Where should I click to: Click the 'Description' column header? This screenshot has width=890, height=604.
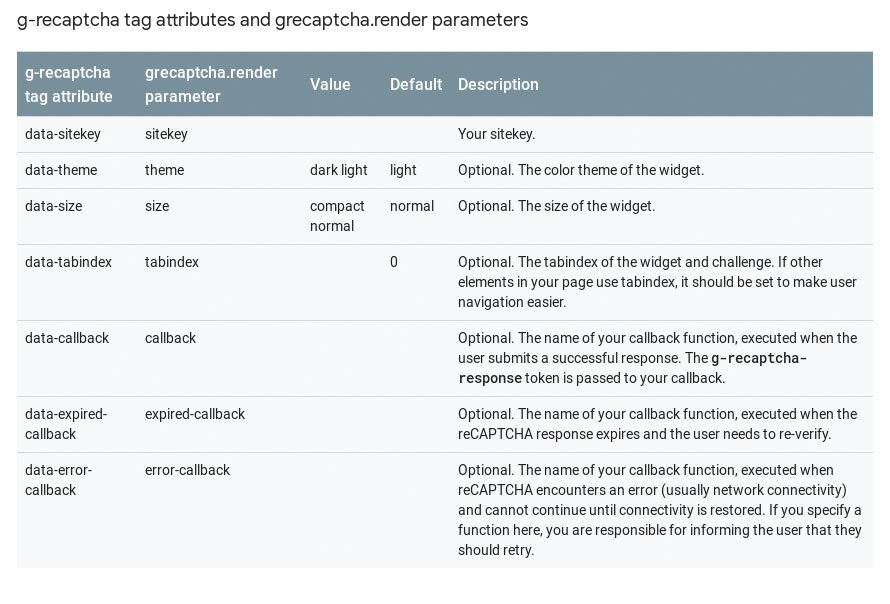pos(498,85)
